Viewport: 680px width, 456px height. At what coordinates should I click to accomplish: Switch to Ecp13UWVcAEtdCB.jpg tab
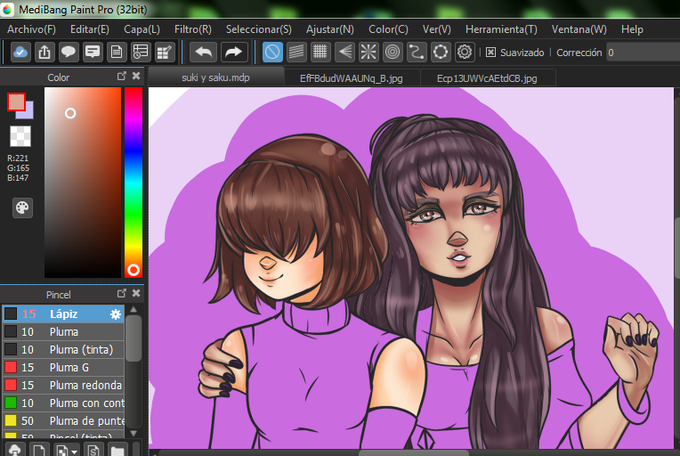point(487,78)
